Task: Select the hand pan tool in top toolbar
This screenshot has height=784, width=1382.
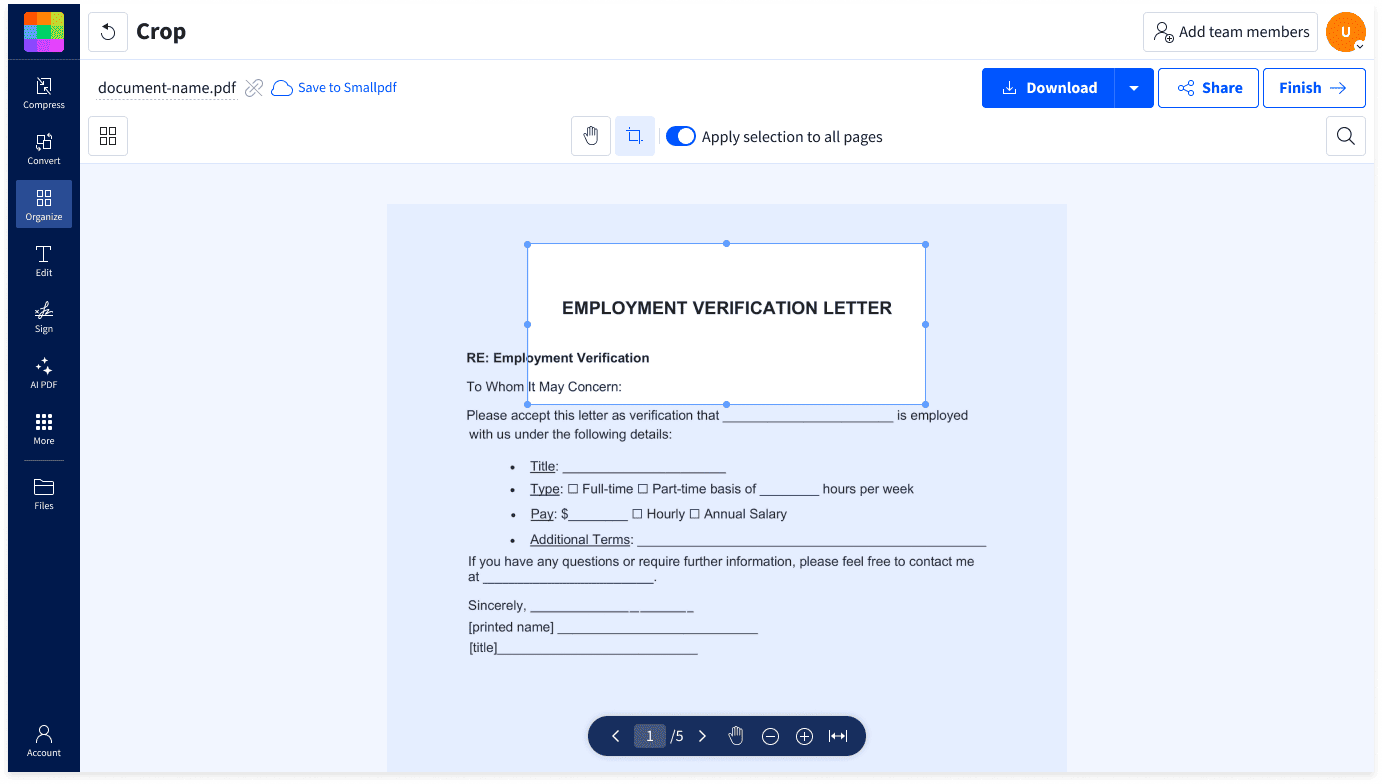Action: click(x=591, y=136)
